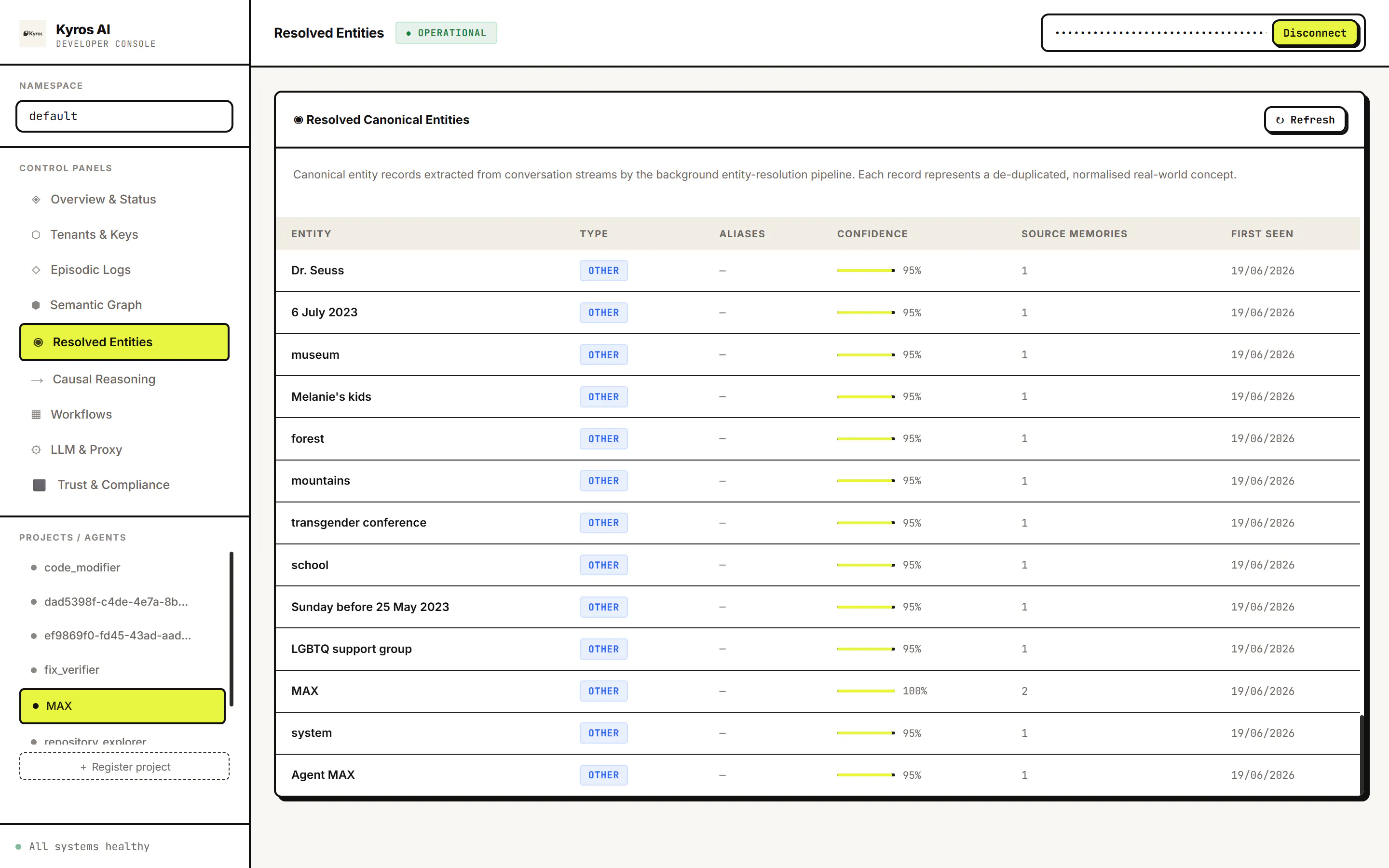
Task: Click first seen date for school
Action: pos(1263,565)
